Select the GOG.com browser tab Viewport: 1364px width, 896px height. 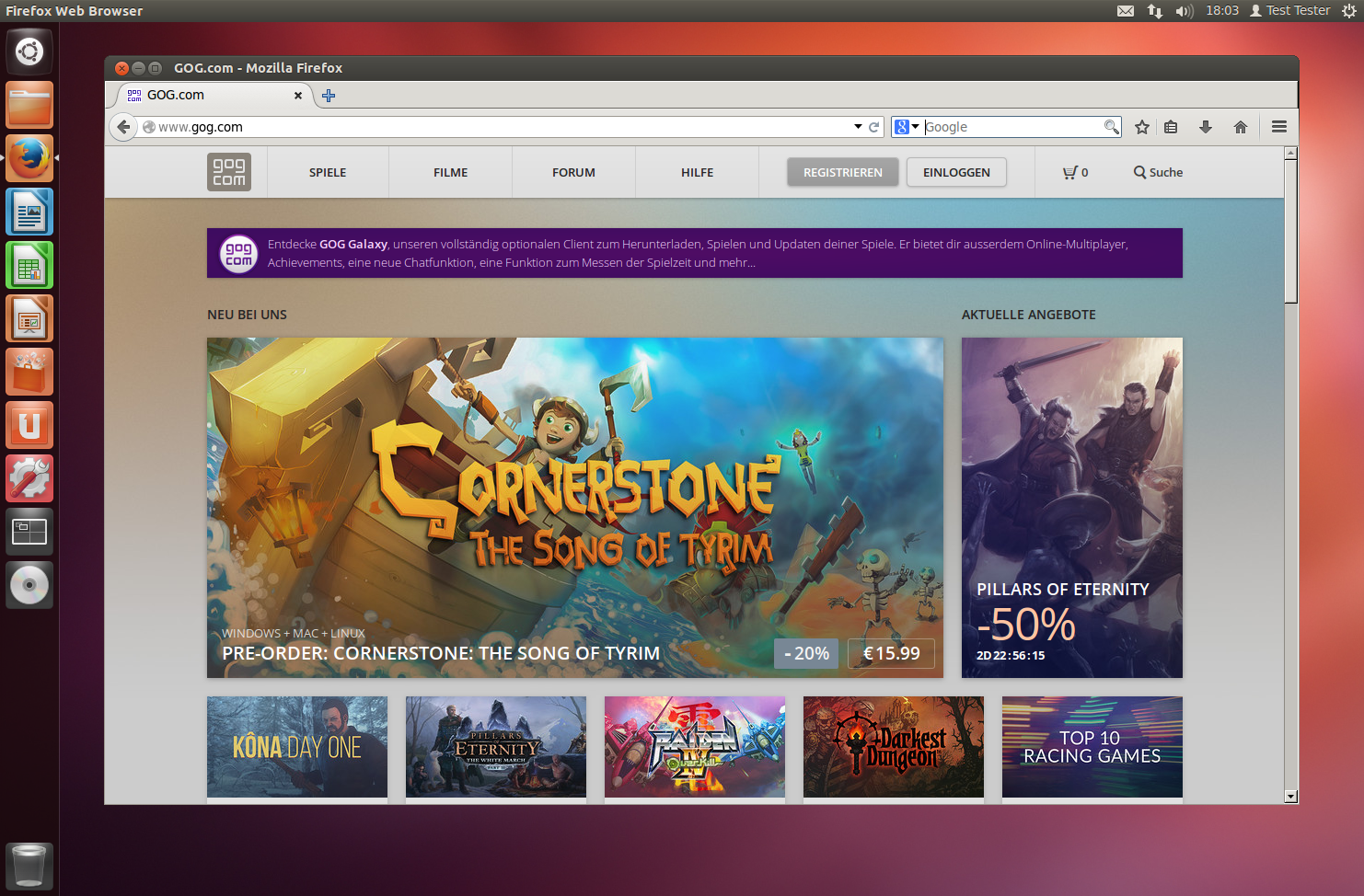[215, 95]
